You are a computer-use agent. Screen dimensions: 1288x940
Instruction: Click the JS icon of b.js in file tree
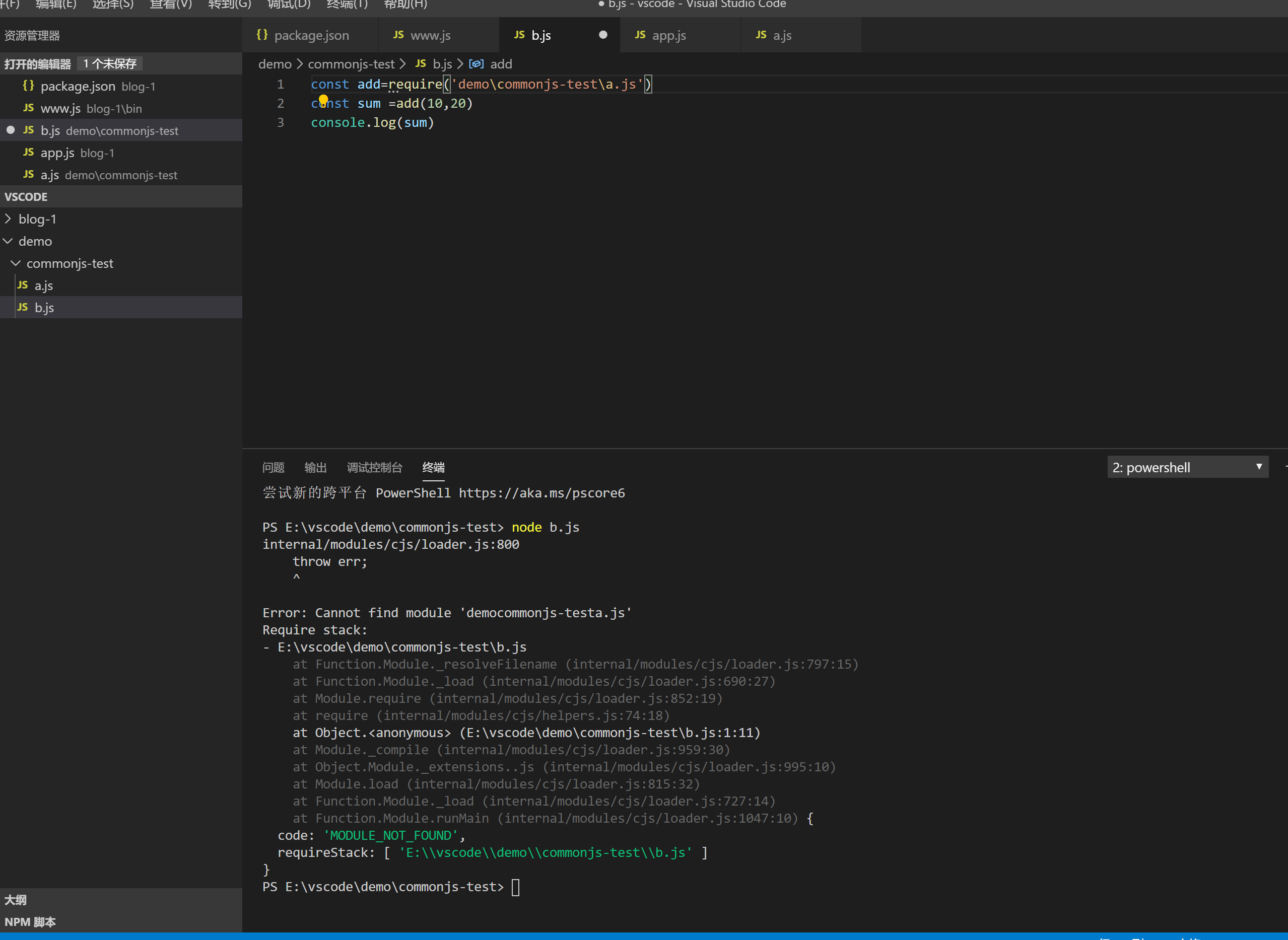coord(23,307)
